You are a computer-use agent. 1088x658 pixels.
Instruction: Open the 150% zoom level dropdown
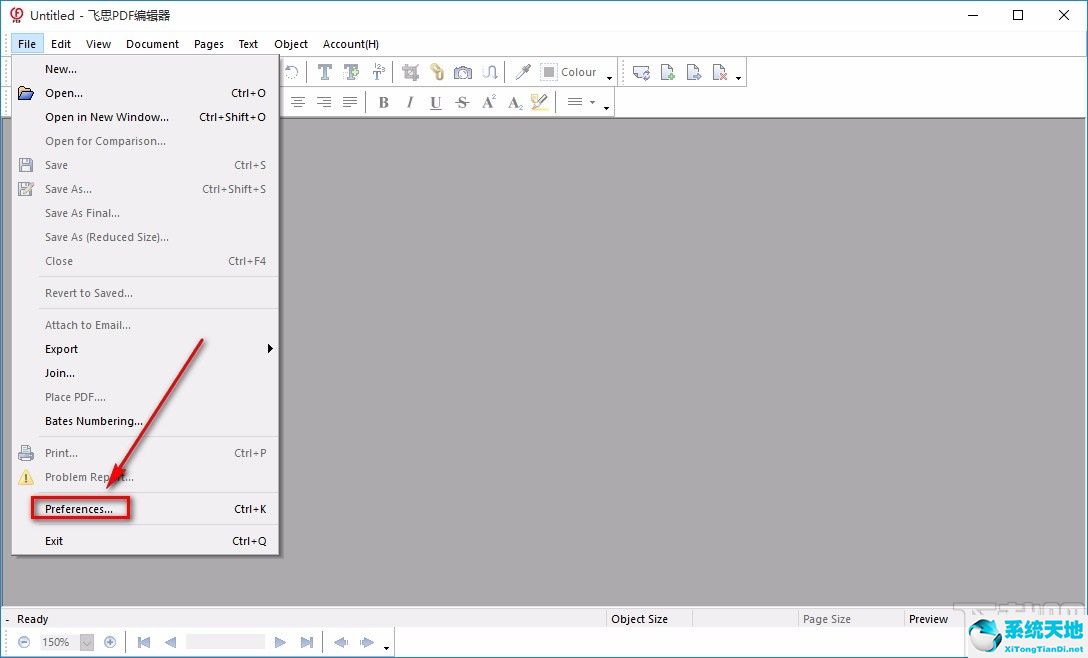[x=87, y=642]
